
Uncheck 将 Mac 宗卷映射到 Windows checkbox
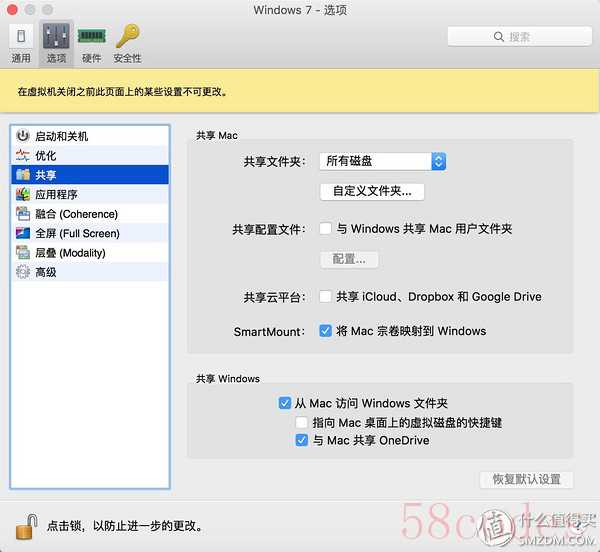(326, 331)
